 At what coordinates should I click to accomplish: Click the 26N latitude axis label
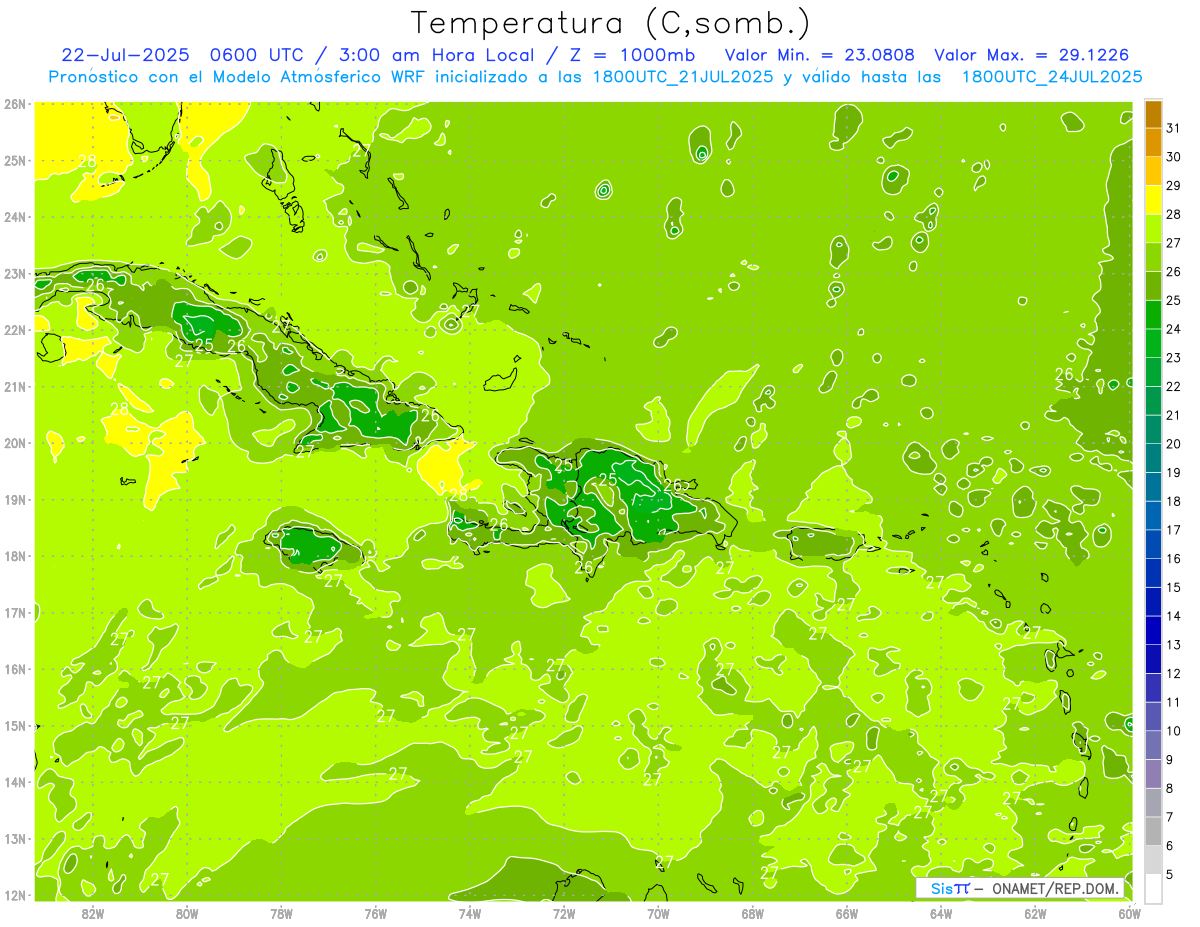pos(15,104)
